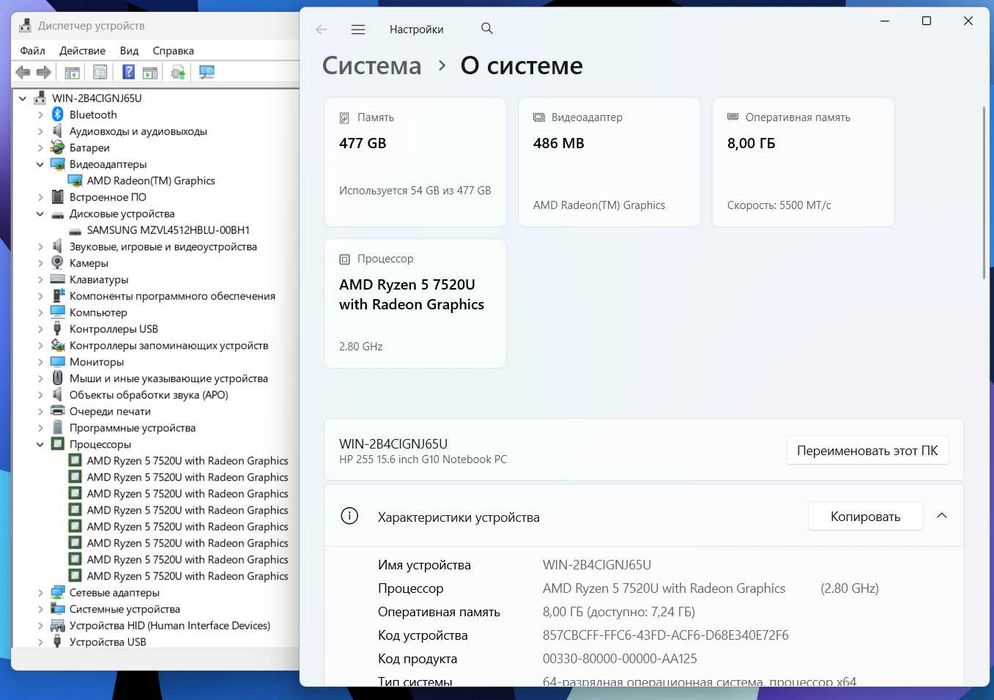Click the Bluetooth icon in device tree
Image resolution: width=994 pixels, height=700 pixels.
pyautogui.click(x=58, y=114)
